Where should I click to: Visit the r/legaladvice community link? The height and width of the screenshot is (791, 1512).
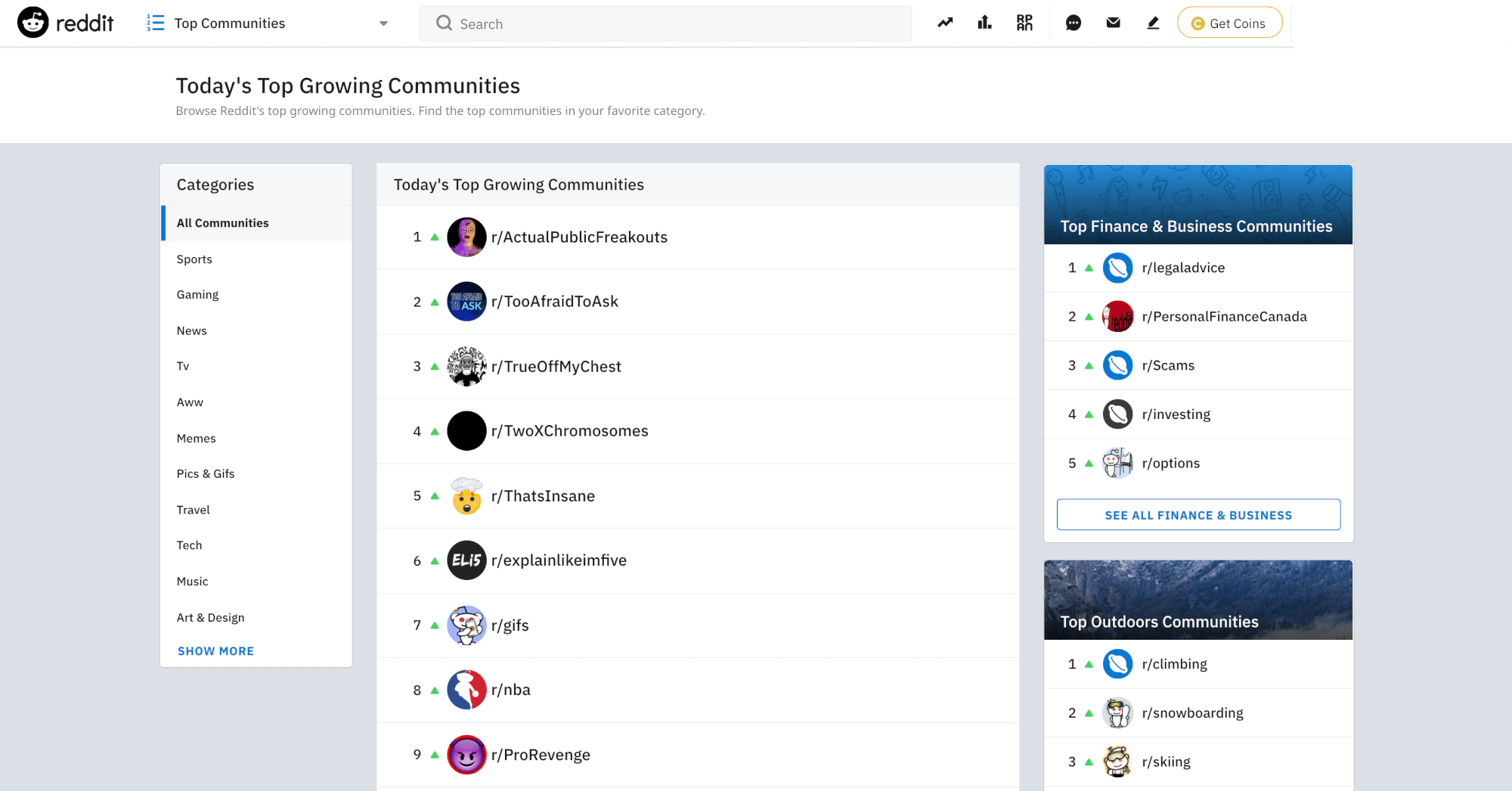(x=1183, y=268)
